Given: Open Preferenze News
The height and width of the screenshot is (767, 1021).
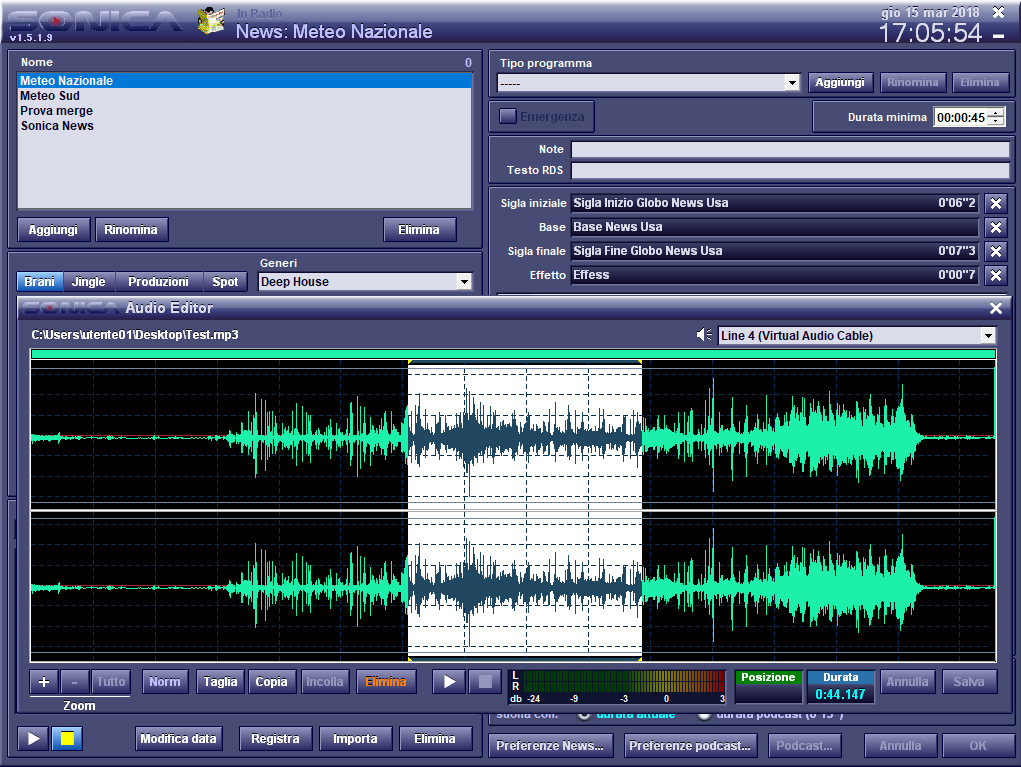Looking at the screenshot, I should click(x=550, y=746).
